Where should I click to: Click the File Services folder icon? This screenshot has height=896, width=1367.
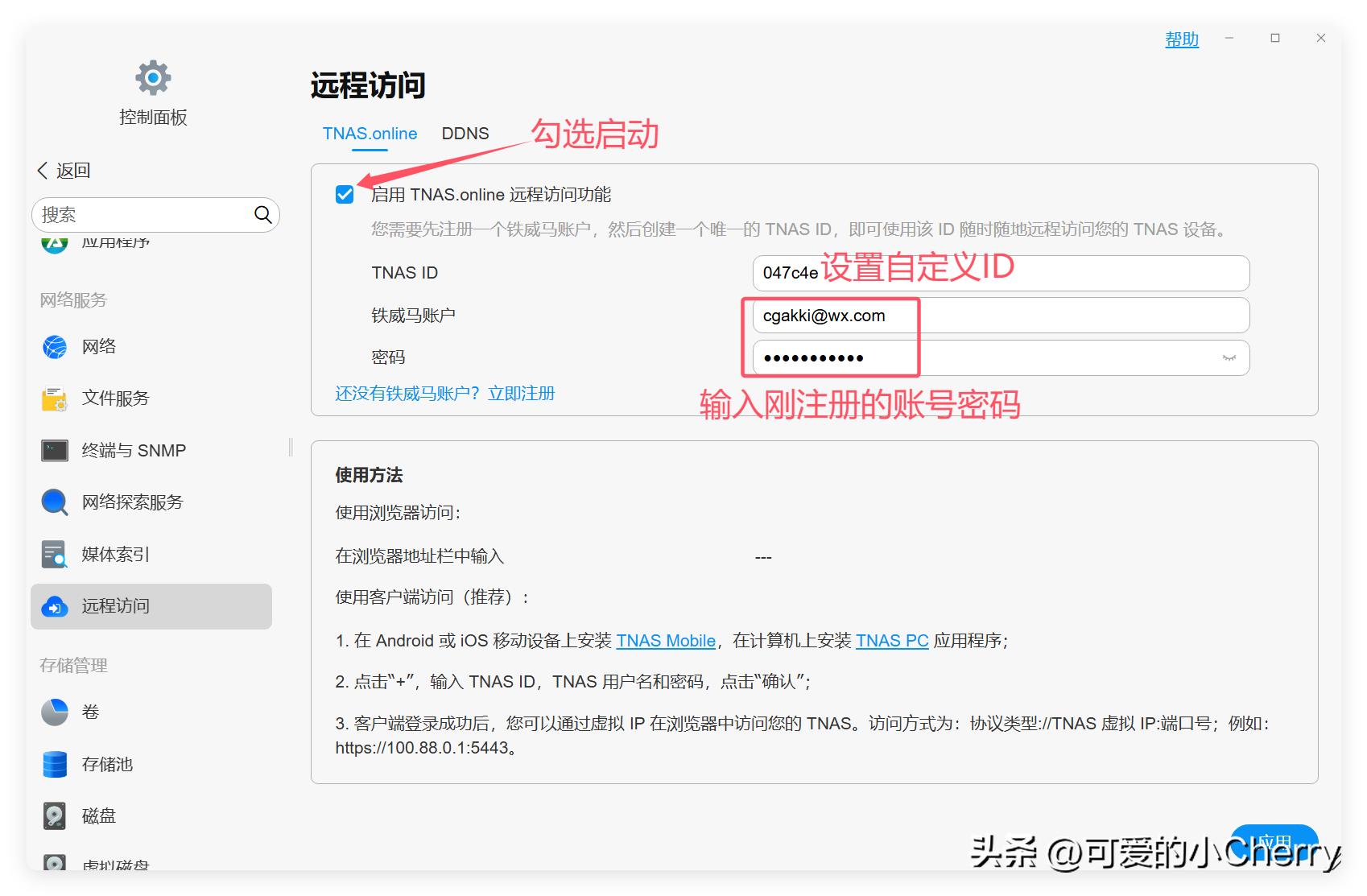[x=55, y=398]
